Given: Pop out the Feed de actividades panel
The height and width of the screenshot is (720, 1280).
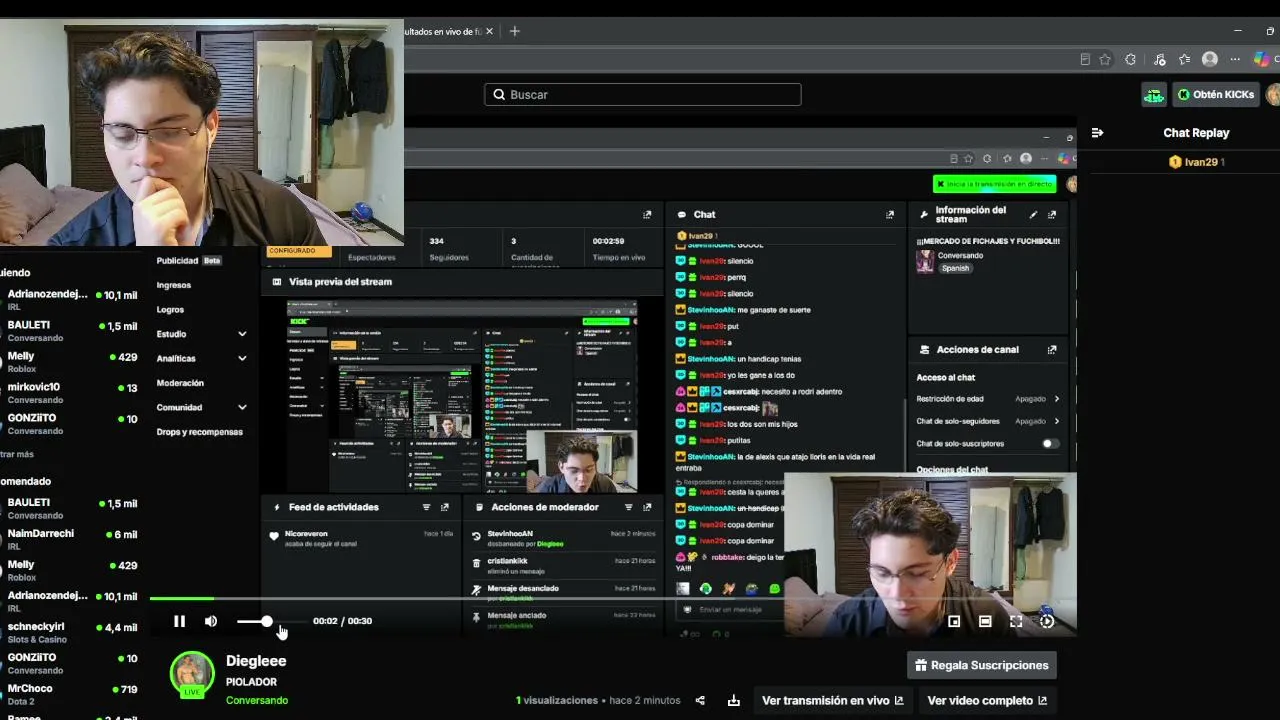Looking at the screenshot, I should coord(445,507).
